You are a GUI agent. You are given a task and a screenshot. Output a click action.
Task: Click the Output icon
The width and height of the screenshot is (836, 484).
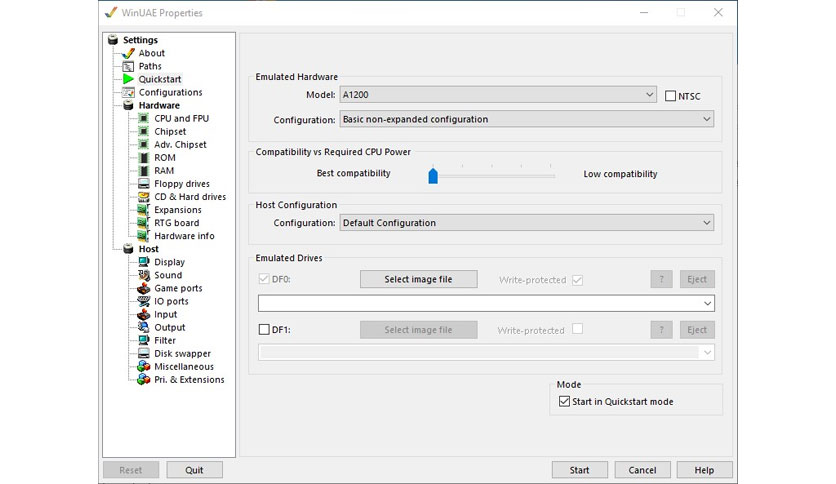point(143,327)
